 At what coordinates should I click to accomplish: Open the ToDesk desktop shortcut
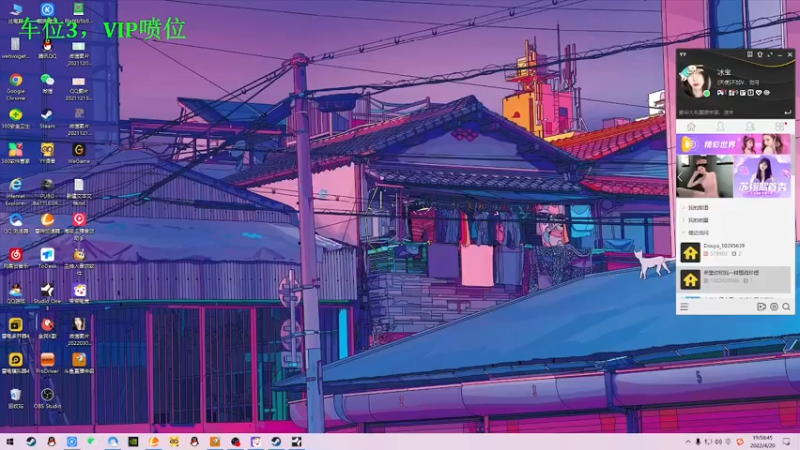47,258
